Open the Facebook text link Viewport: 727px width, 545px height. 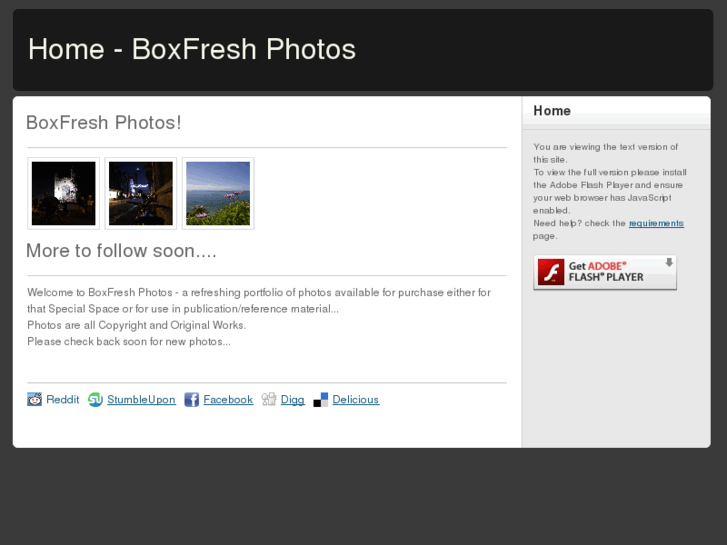tap(228, 400)
